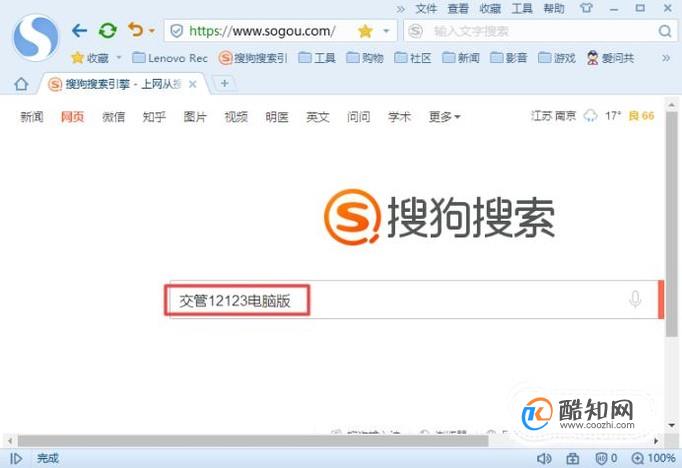Click the home icon left of tabs
Screen dimensions: 682x468
pyautogui.click(x=21, y=84)
